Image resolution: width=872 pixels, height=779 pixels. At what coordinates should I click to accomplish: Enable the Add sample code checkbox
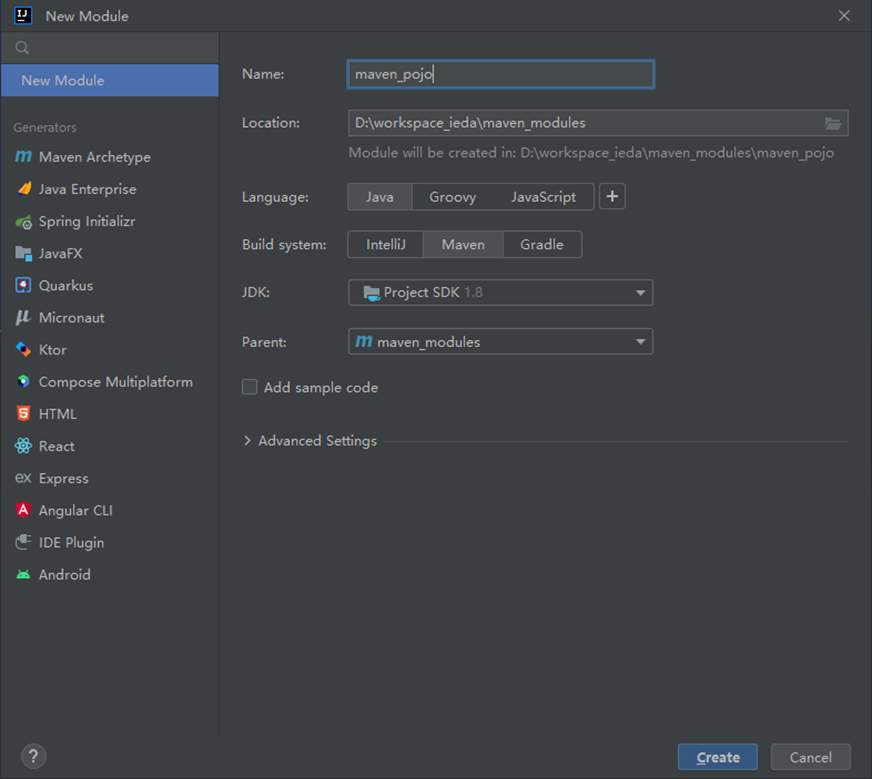coord(250,387)
